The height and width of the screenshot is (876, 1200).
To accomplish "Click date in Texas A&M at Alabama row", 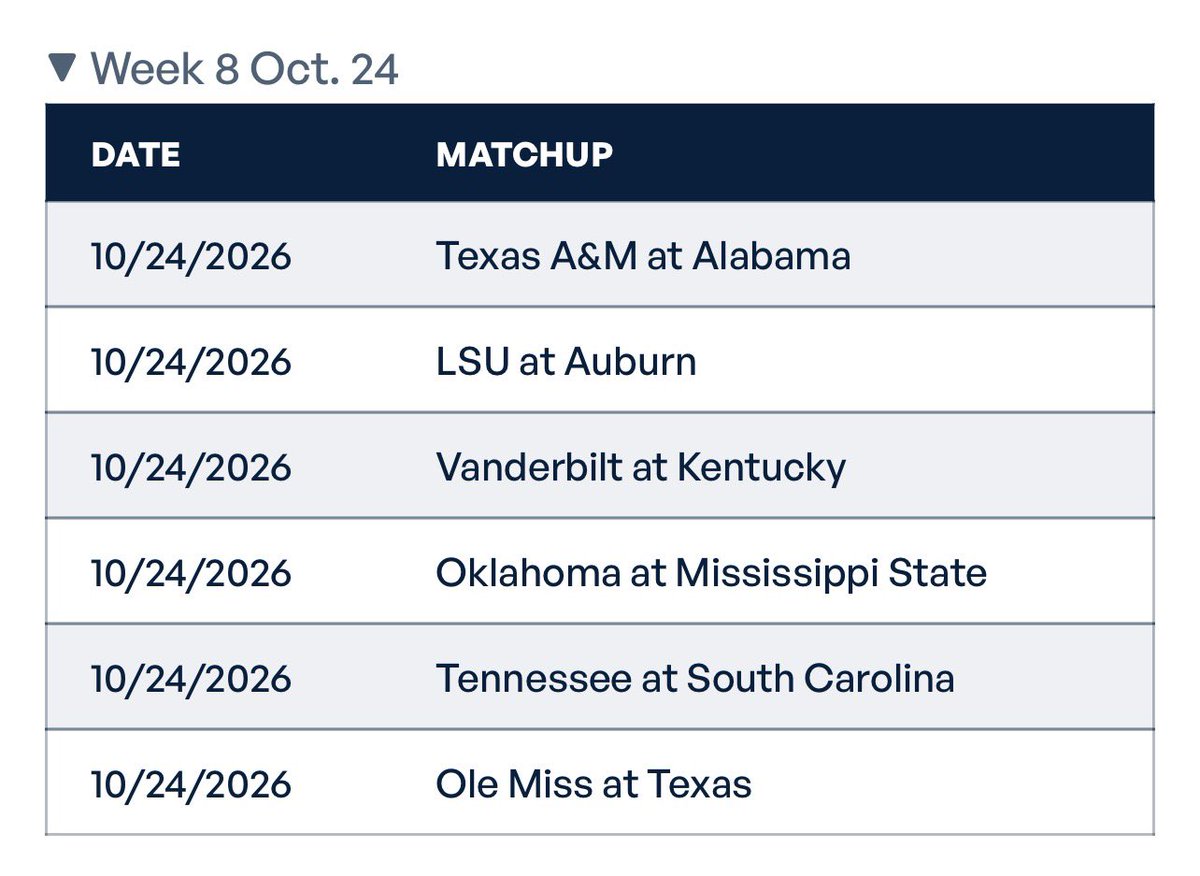I will [191, 256].
